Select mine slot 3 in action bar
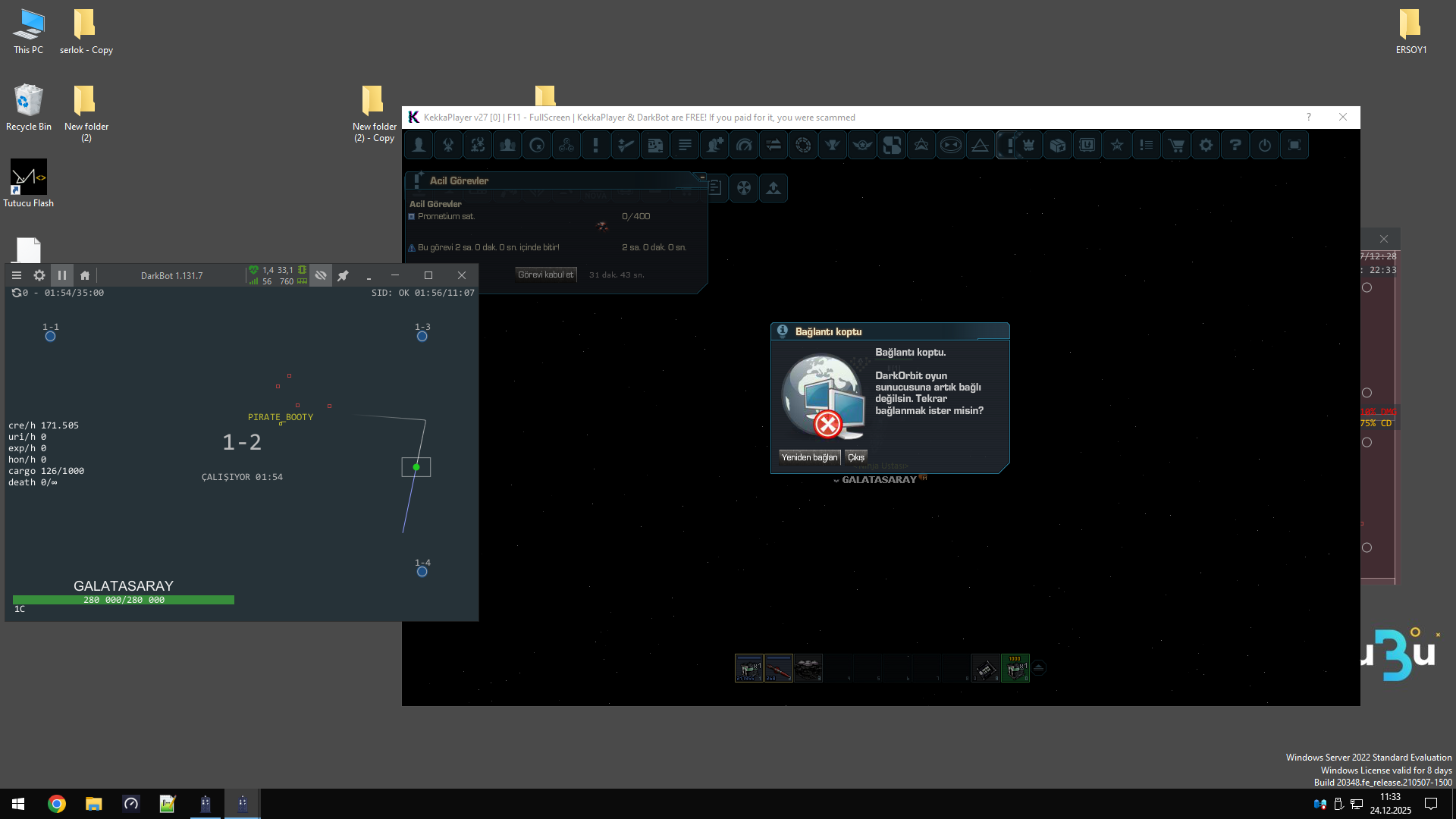The height and width of the screenshot is (819, 1456). coord(808,668)
